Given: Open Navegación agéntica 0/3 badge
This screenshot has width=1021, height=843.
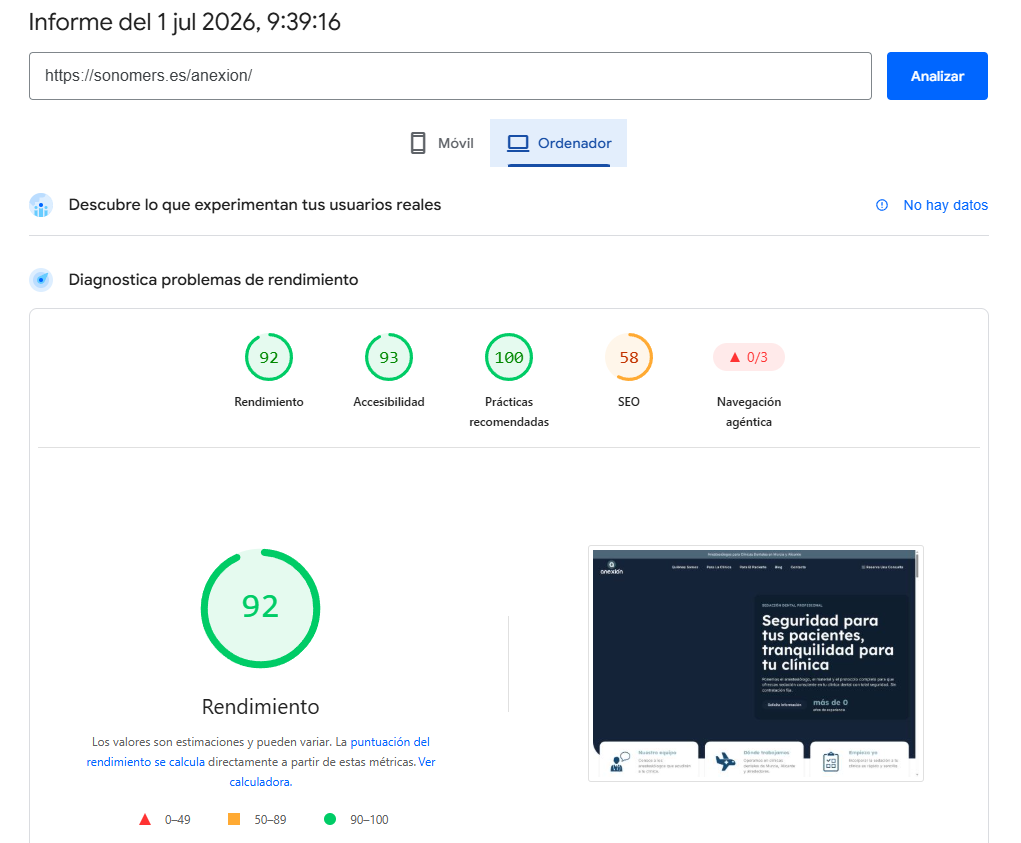Looking at the screenshot, I should (749, 357).
